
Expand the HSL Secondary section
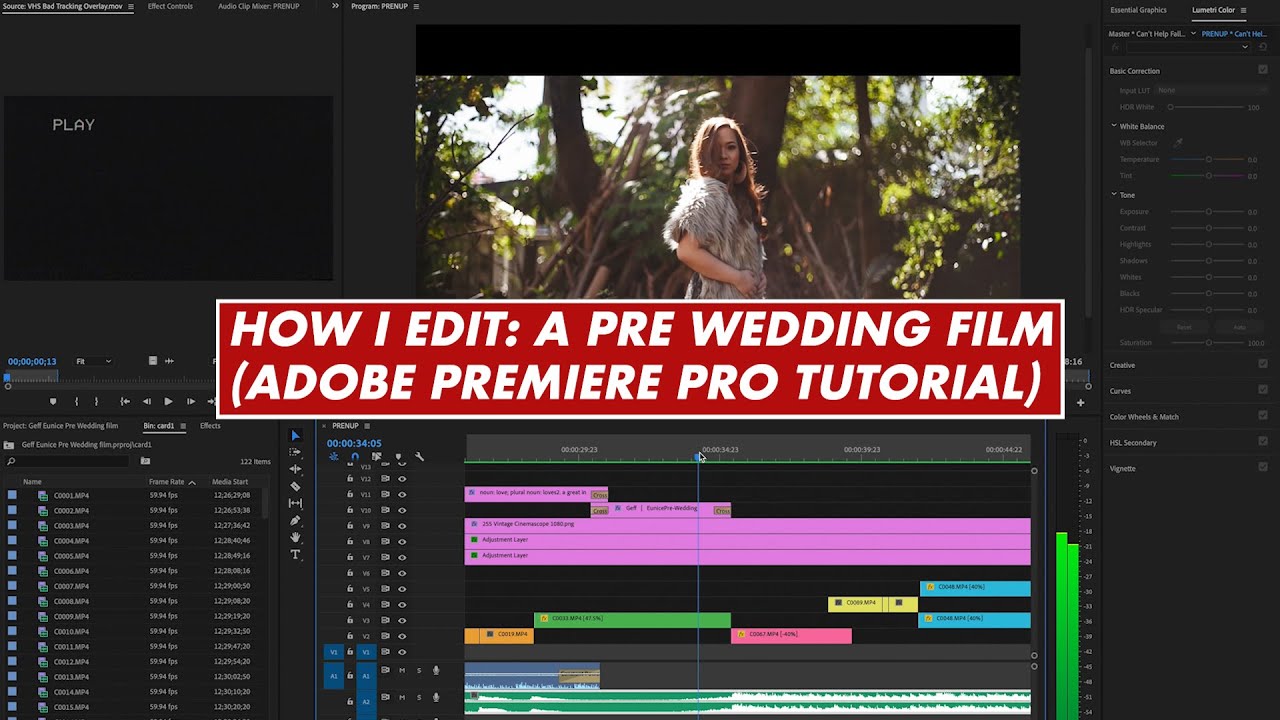click(x=1132, y=442)
